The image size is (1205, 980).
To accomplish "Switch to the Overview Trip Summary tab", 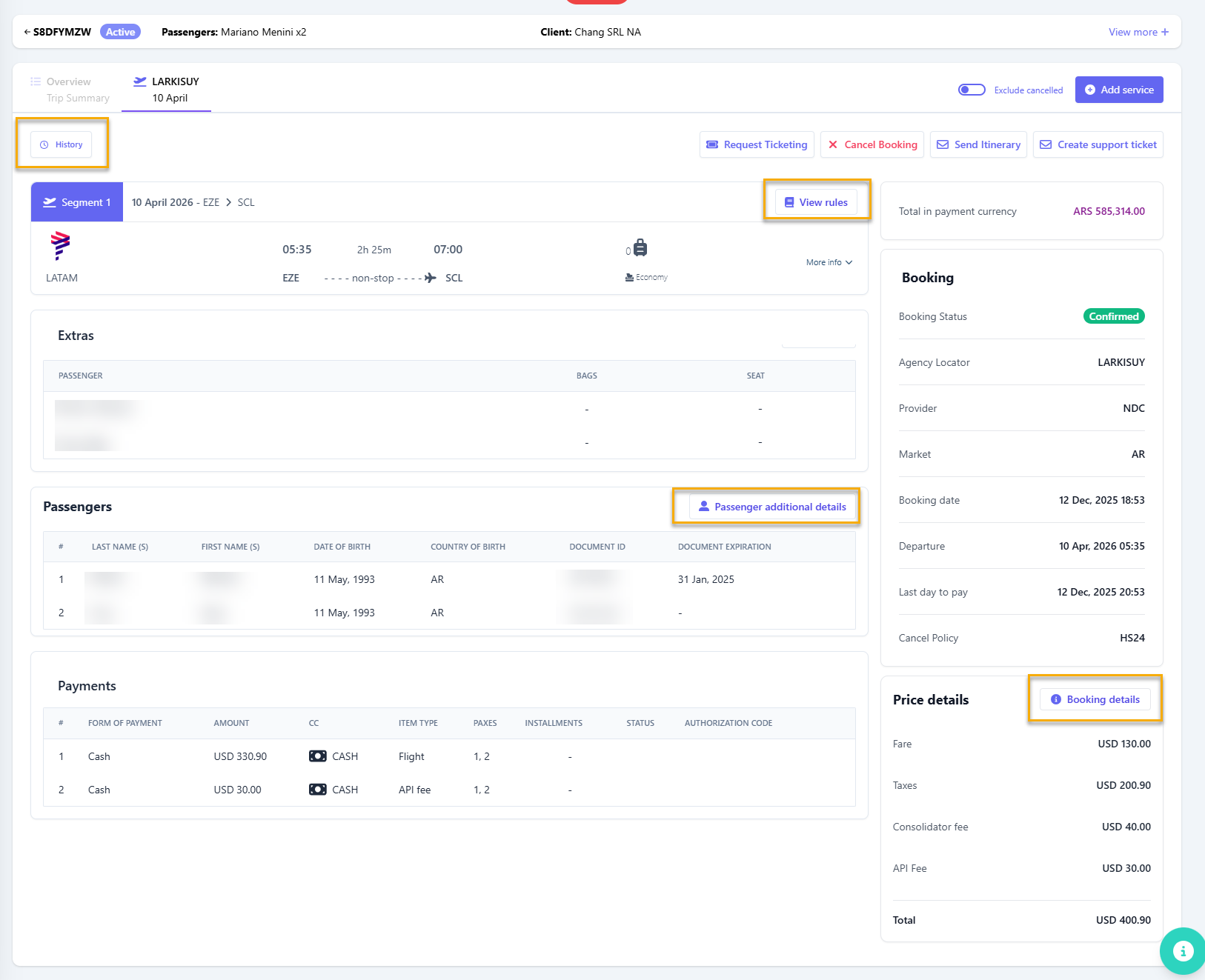I will [x=70, y=90].
